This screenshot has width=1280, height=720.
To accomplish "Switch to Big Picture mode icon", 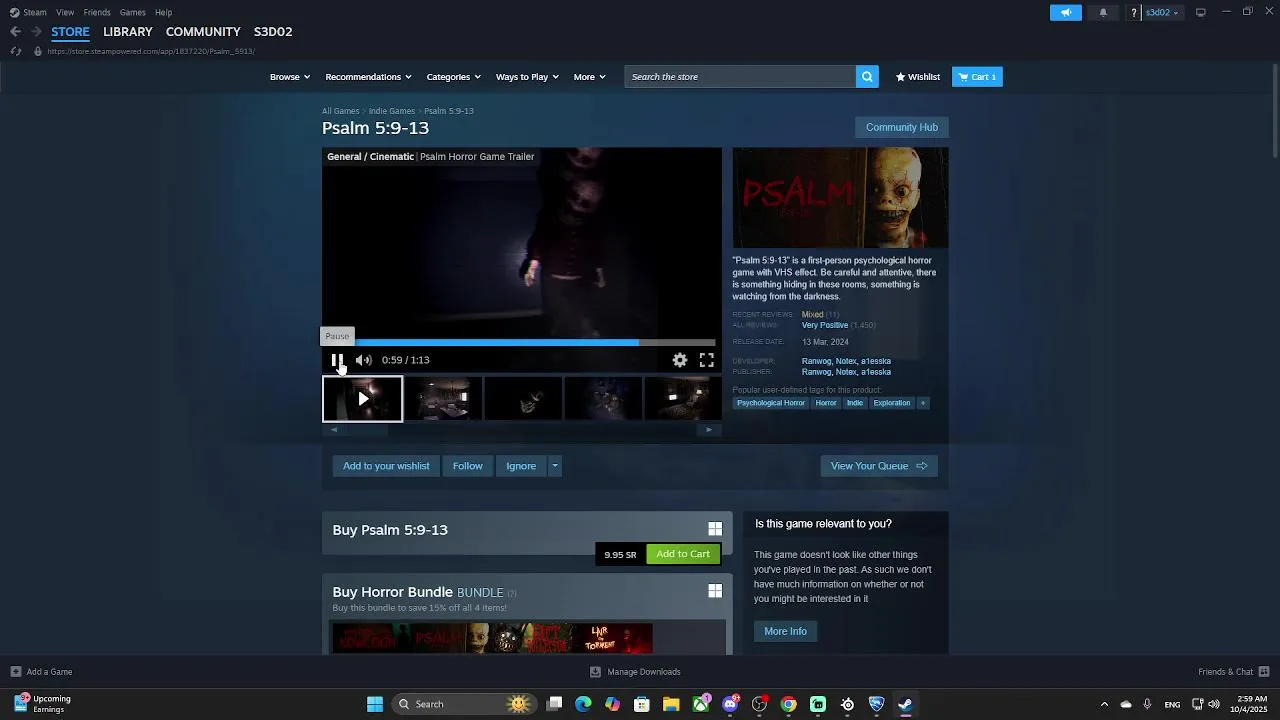I will [x=1200, y=12].
